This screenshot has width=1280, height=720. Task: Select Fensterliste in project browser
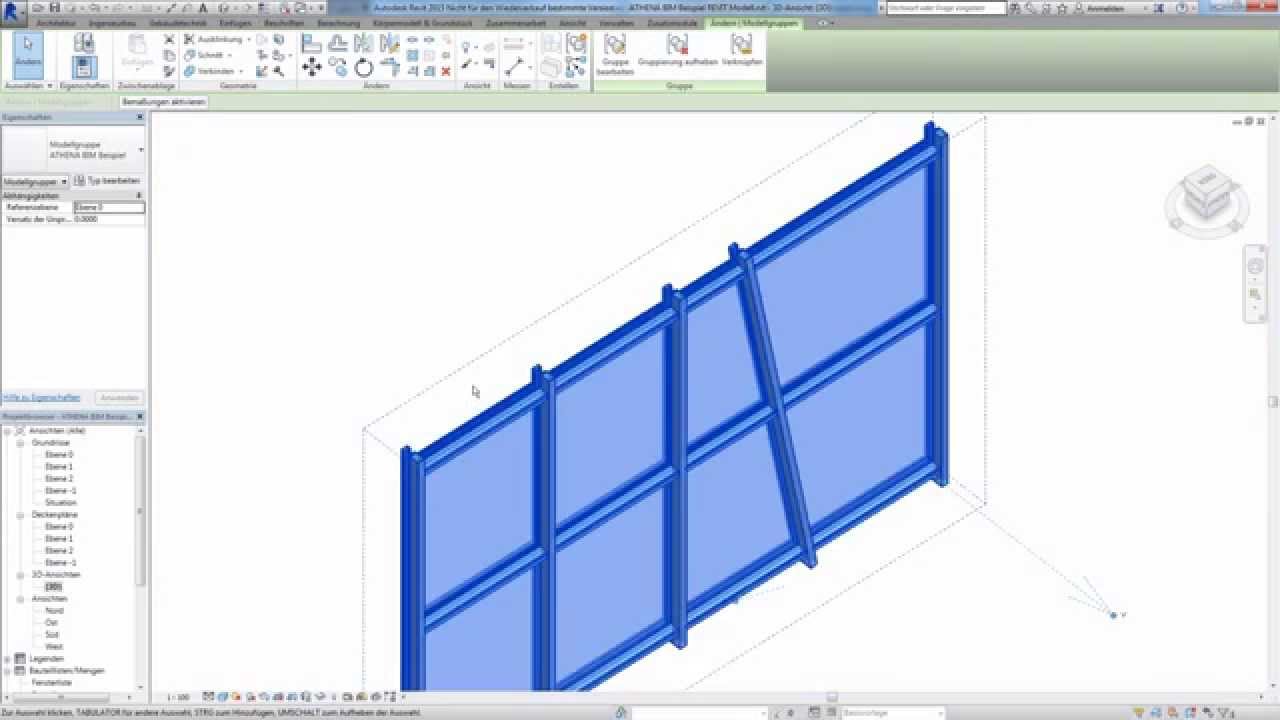pyautogui.click(x=53, y=682)
